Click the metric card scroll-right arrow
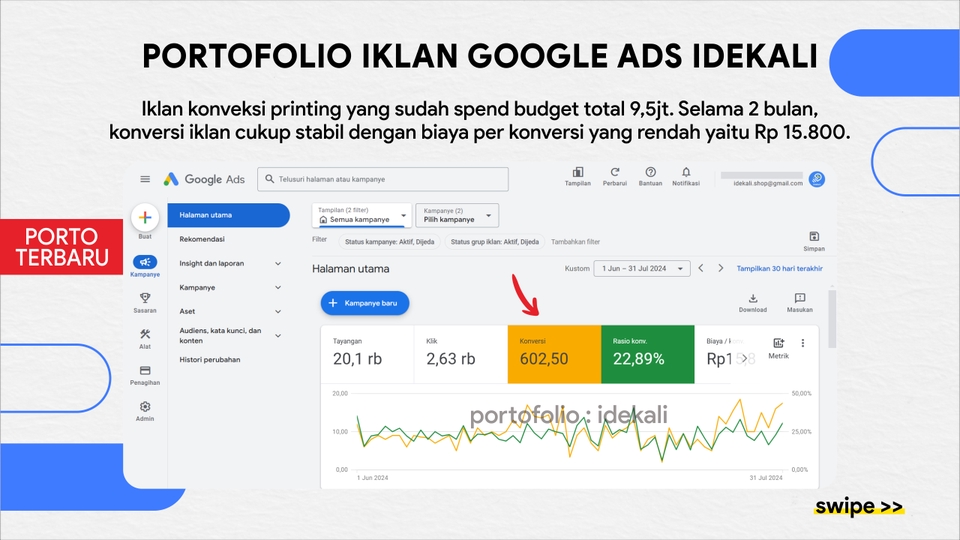 743,359
